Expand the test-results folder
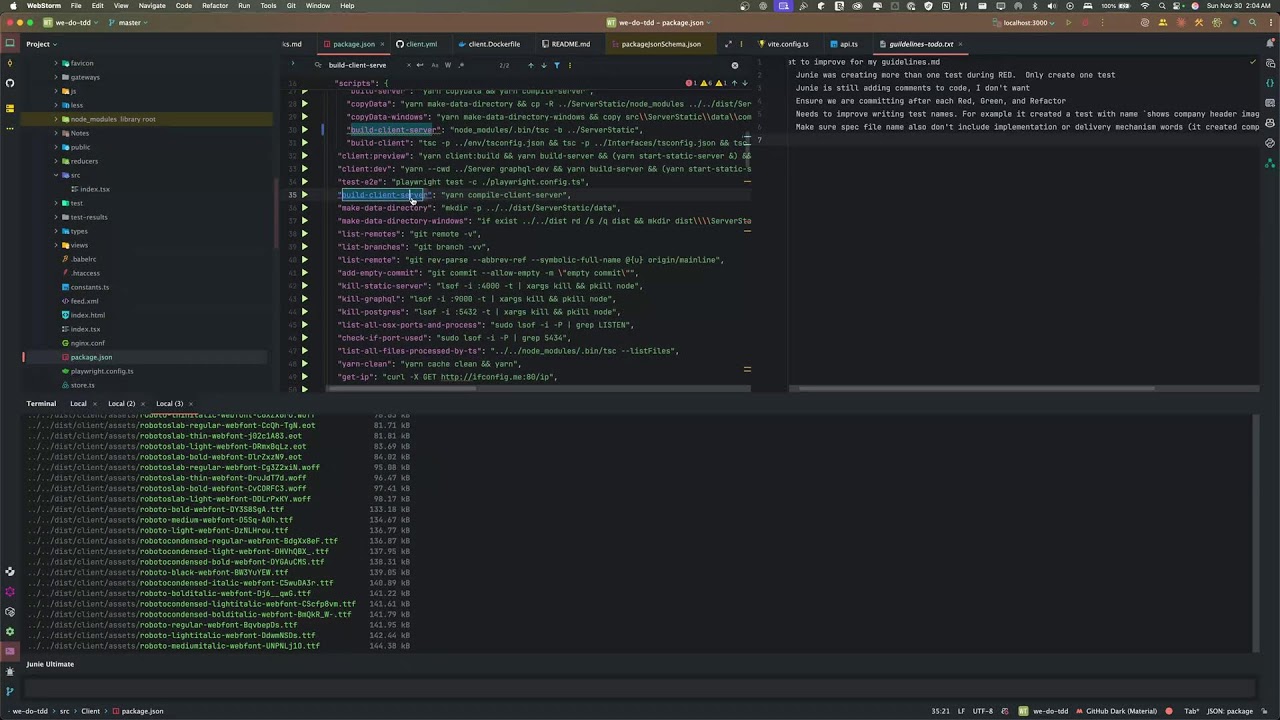Image resolution: width=1280 pixels, height=720 pixels. 56,217
